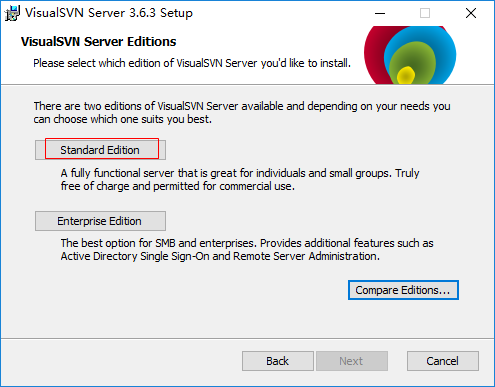Image resolution: width=495 pixels, height=387 pixels.
Task: Click the maximize box in the title bar
Action: (425, 13)
